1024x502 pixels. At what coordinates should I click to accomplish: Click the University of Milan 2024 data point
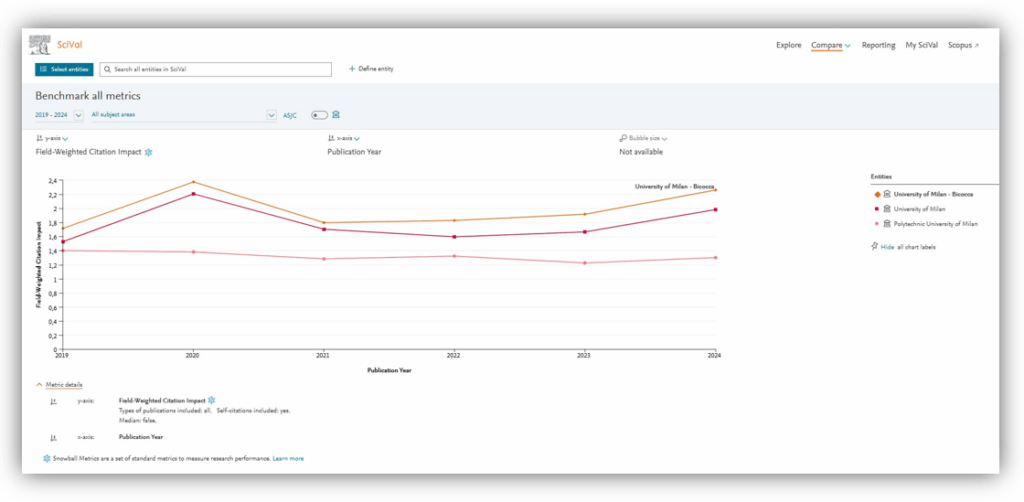[716, 210]
